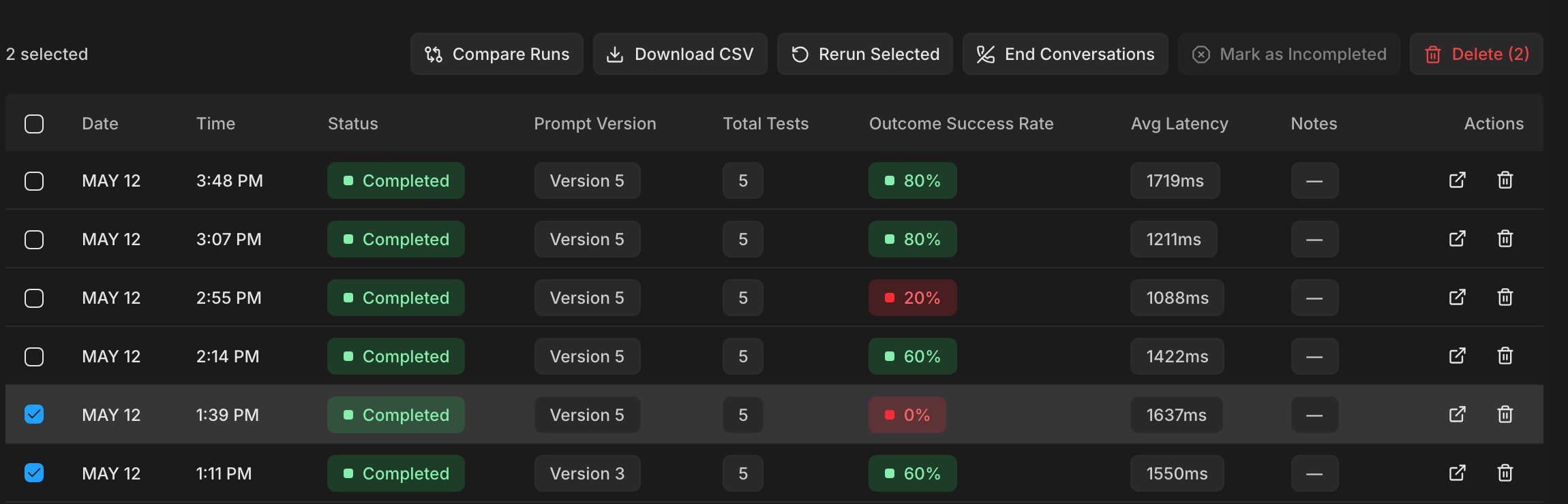Screen dimensions: 1568x504
Task: Check the 3:07 PM run row
Action: tap(34, 240)
